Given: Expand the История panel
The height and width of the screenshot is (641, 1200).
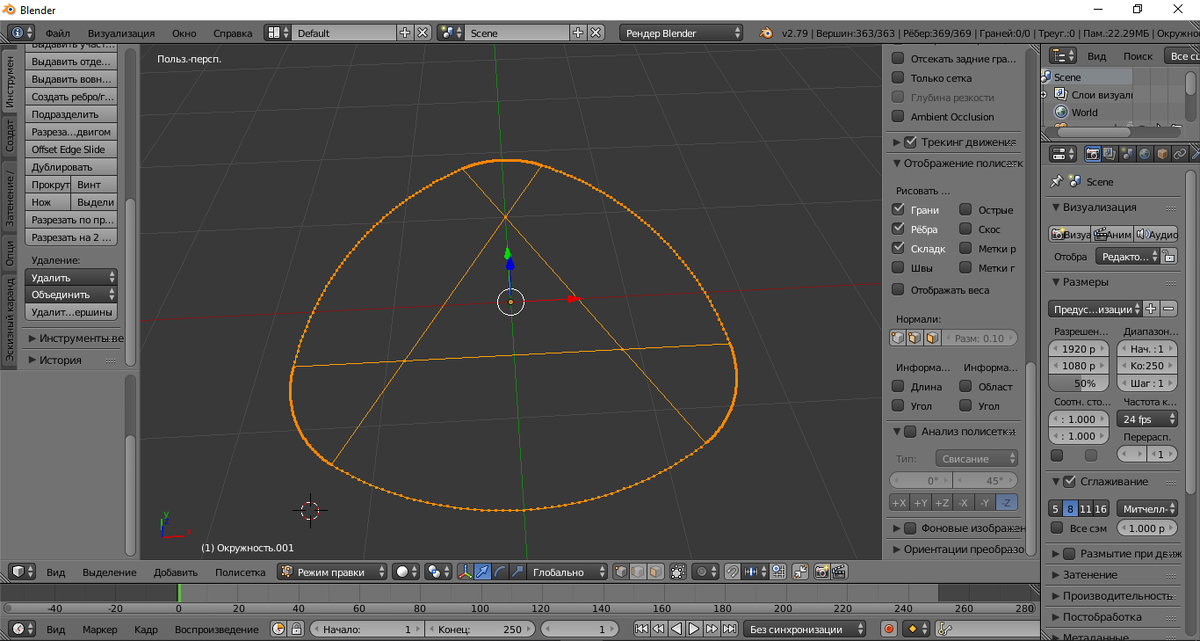Looking at the screenshot, I should click(60, 360).
